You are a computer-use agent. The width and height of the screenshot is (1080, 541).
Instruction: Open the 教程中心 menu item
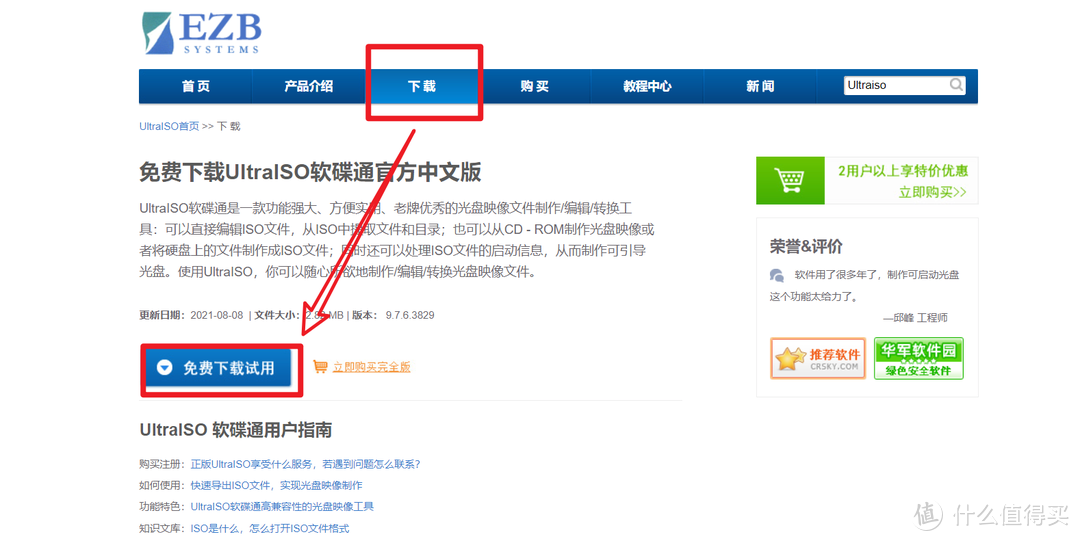point(647,86)
